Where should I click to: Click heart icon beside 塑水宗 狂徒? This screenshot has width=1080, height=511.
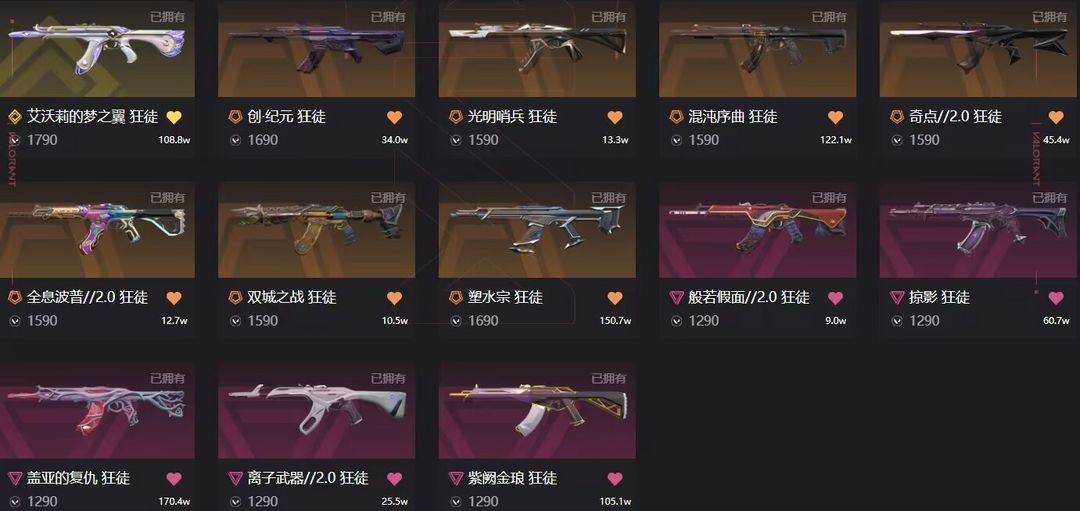click(x=615, y=298)
